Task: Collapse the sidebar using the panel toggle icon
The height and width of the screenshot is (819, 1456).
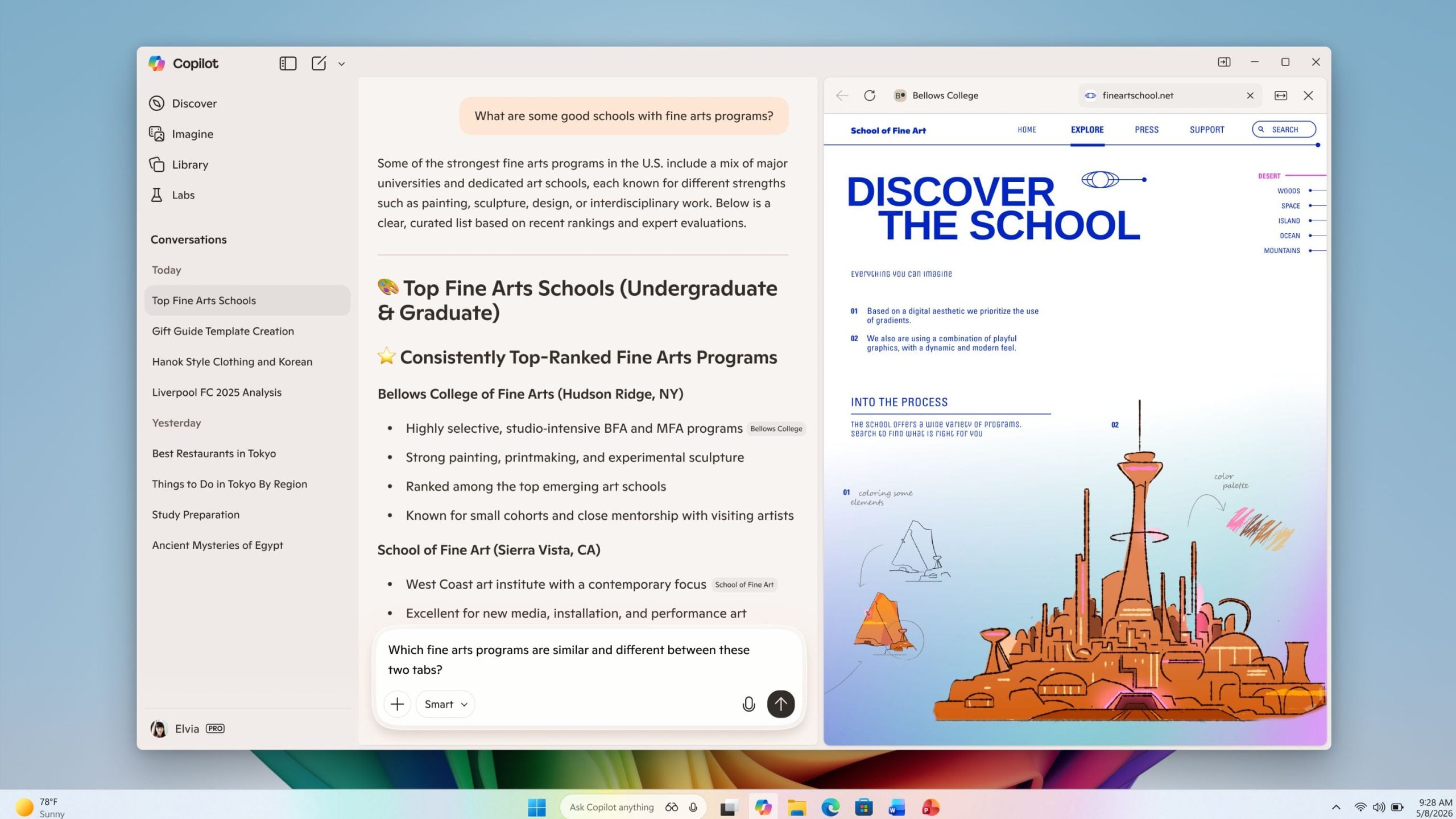Action: point(287,63)
